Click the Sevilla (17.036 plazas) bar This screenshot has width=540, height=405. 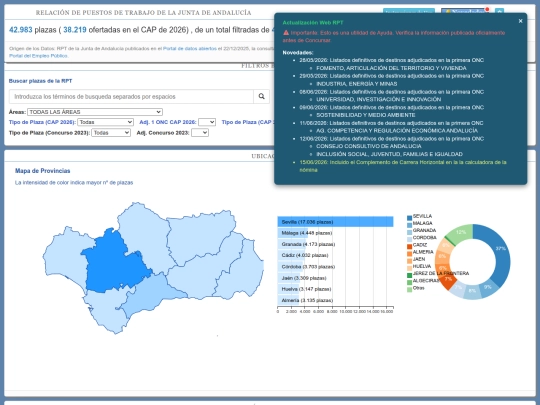tap(335, 222)
